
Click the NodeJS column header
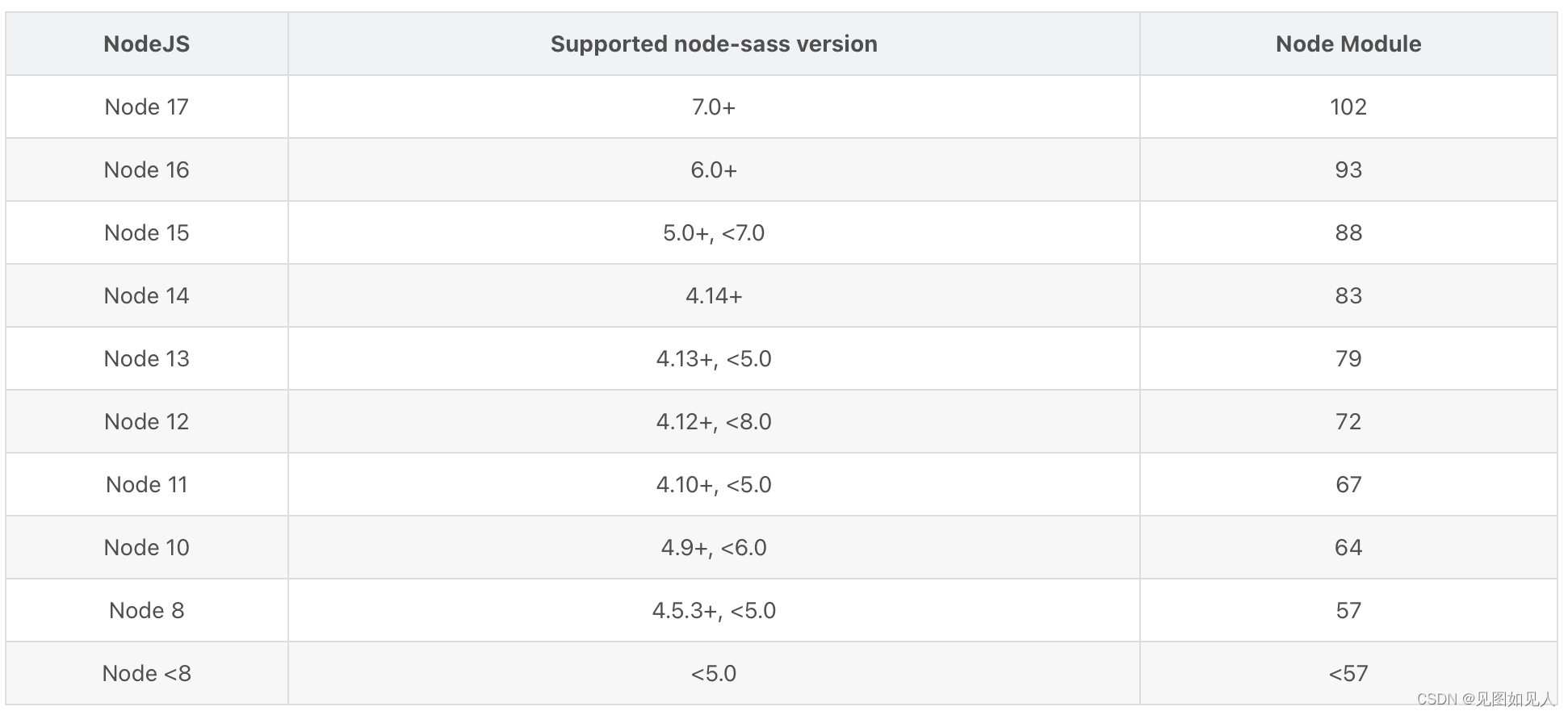pos(146,44)
